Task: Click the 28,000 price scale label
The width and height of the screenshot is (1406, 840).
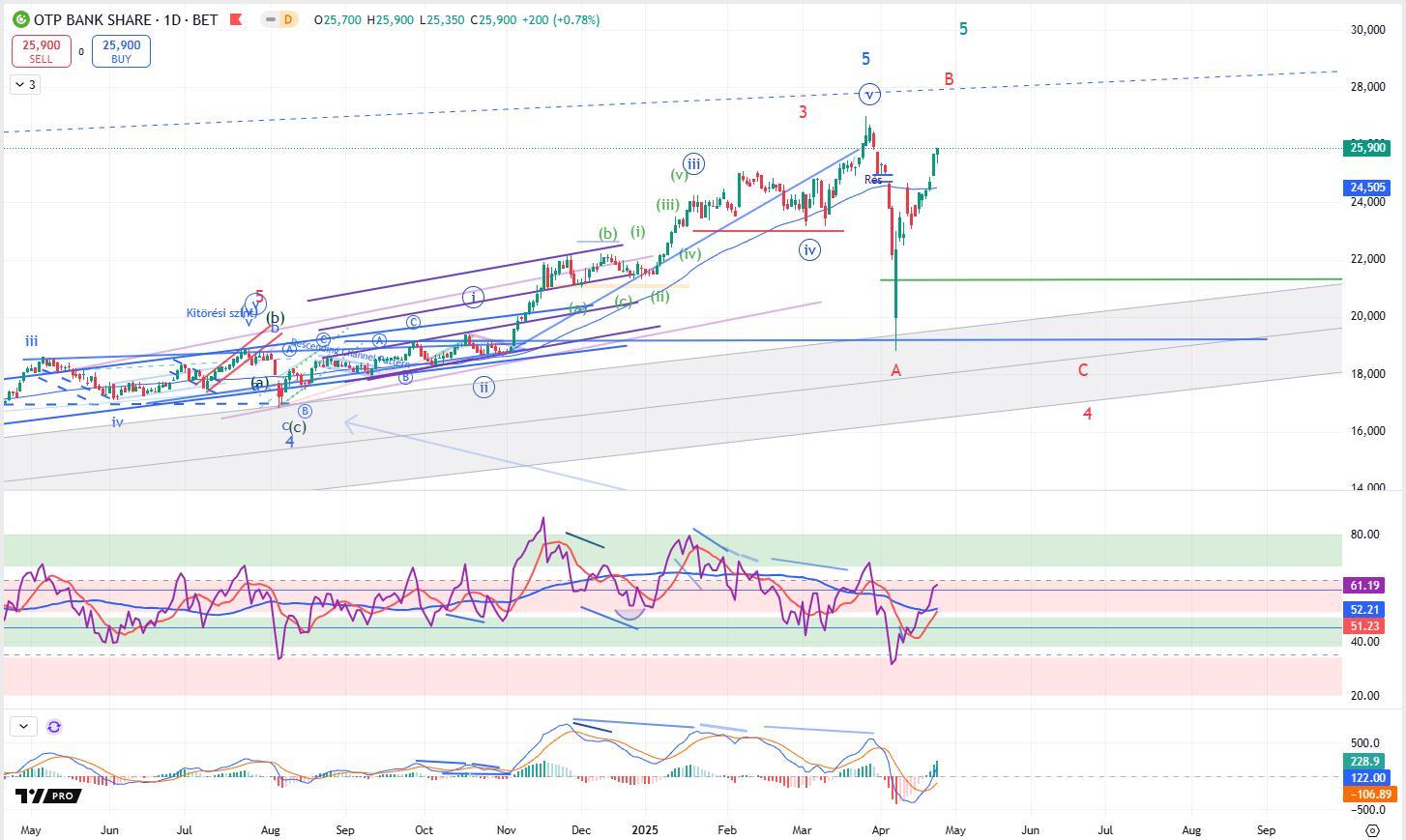Action: (1367, 88)
